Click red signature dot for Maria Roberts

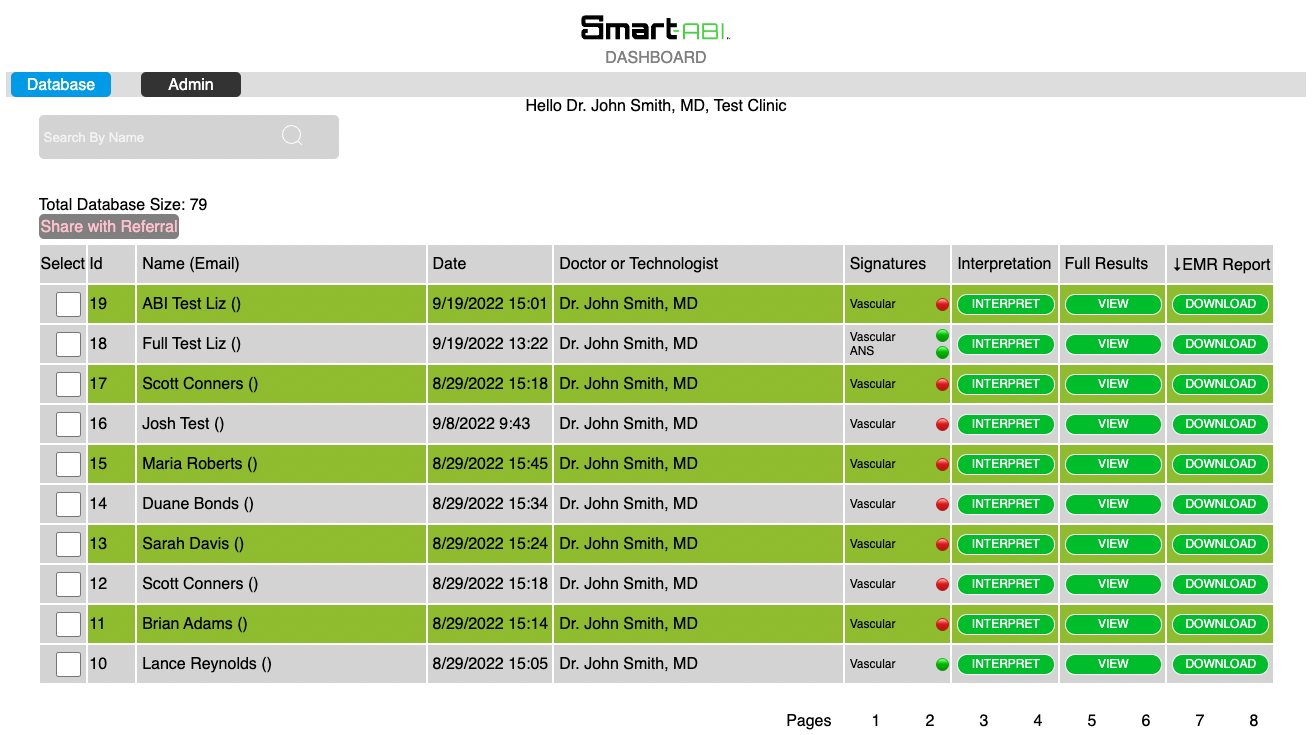coord(942,464)
